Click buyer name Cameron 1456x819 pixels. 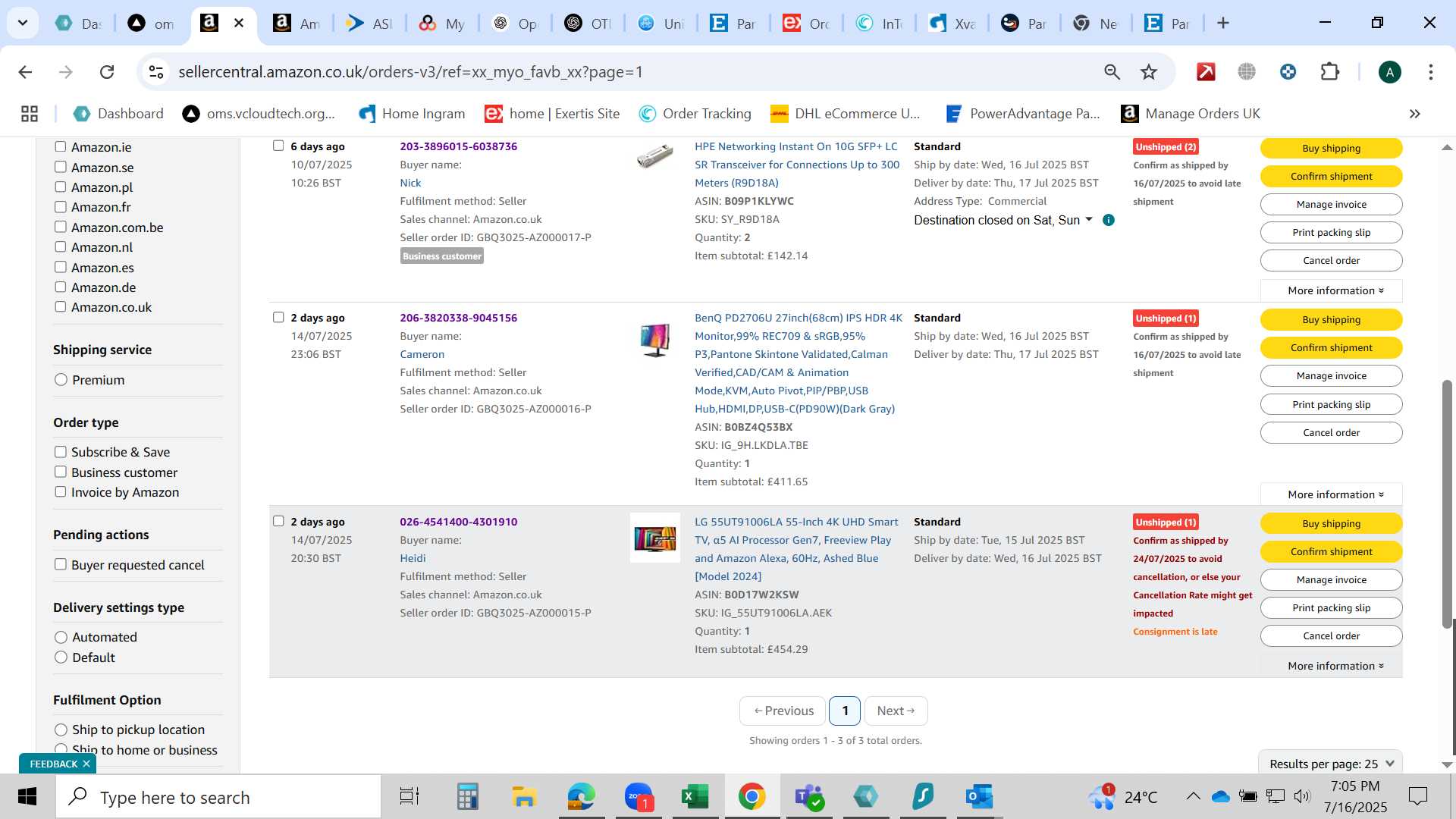pos(422,354)
